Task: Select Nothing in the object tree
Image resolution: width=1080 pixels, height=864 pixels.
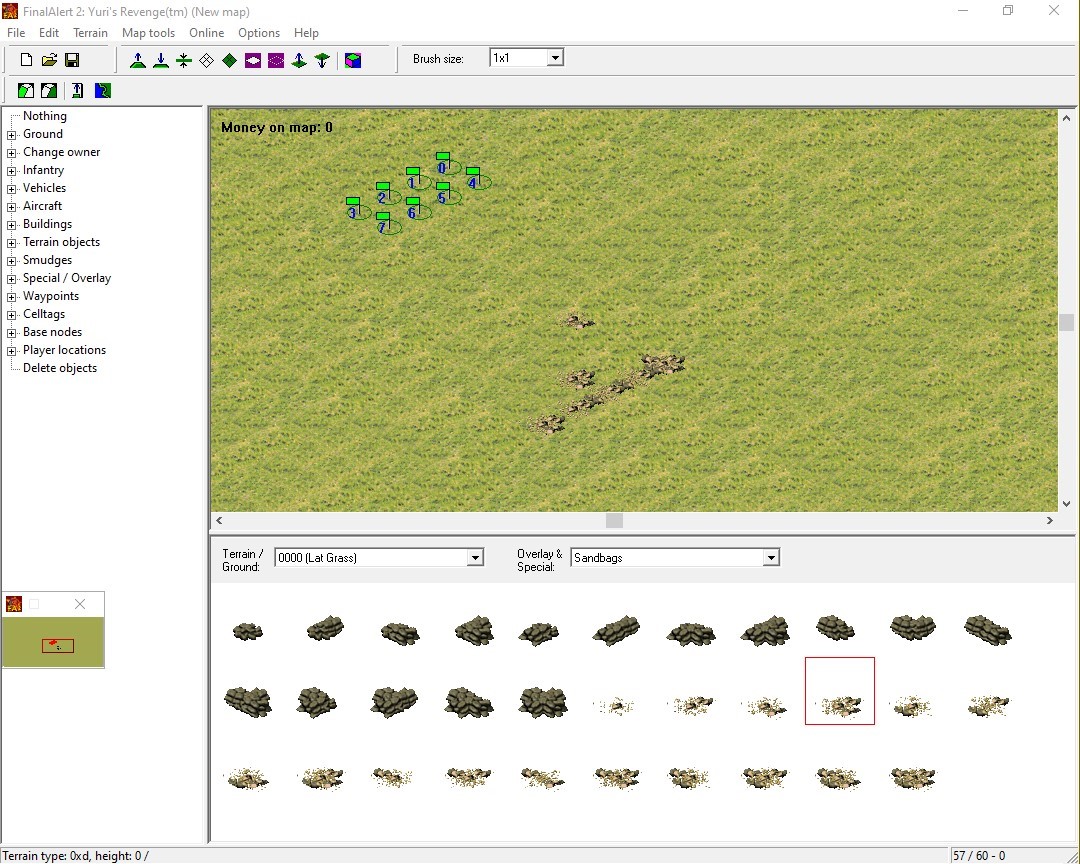Action: click(x=45, y=116)
